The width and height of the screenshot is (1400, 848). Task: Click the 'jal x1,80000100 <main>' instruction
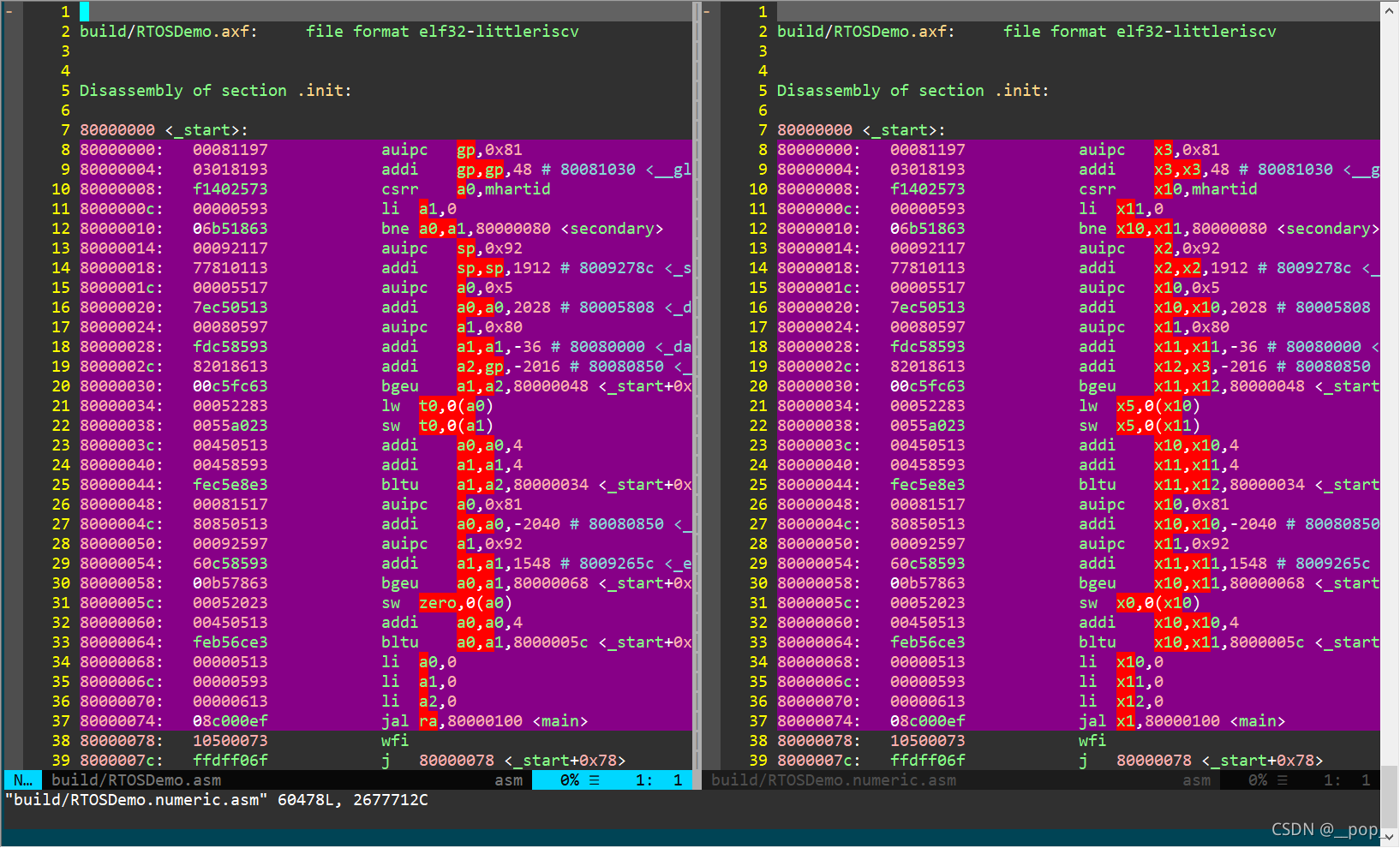coord(1182,721)
